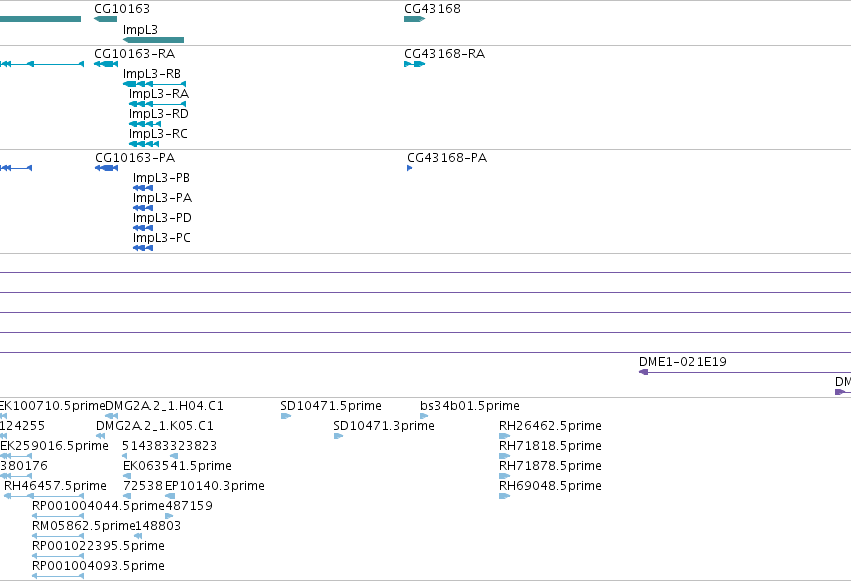Screen dimensions: 851x581
Task: Open protein CG43168-PA
Action: pyautogui.click(x=447, y=158)
